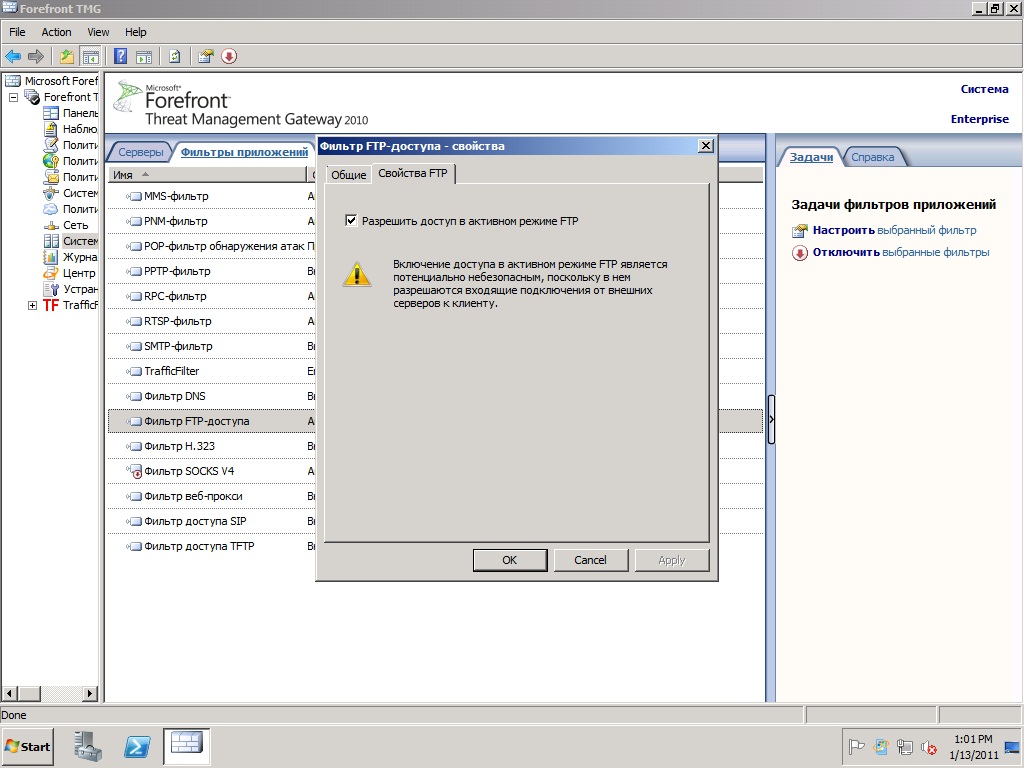Select the Фильтр веб-прокси row

click(x=212, y=496)
